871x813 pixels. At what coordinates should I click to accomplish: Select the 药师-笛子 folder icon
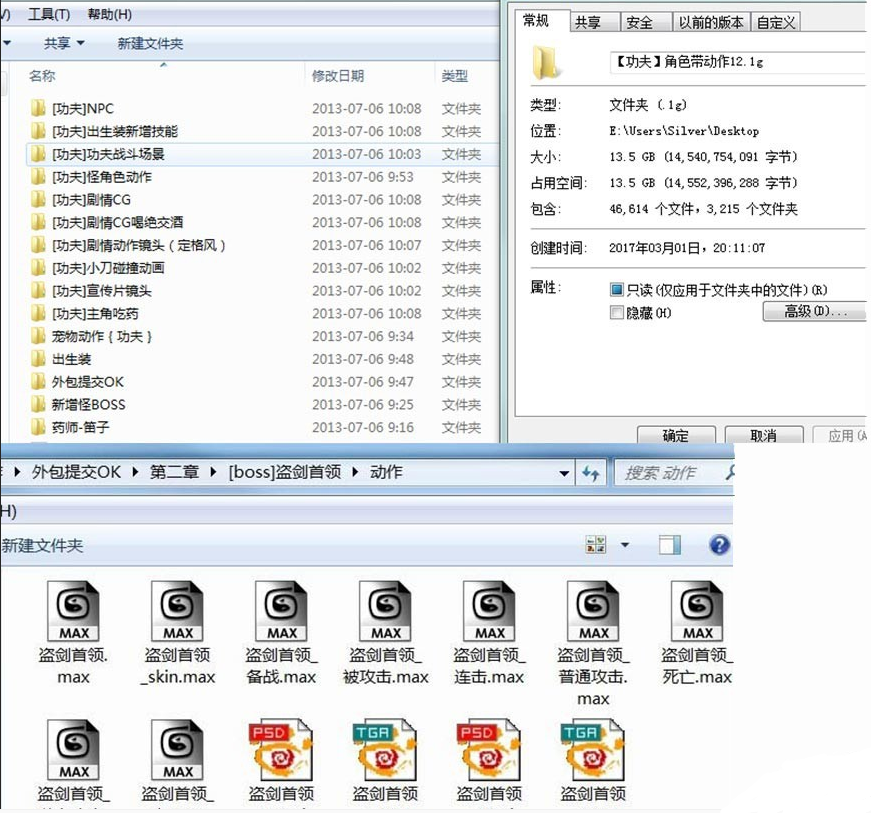38,427
